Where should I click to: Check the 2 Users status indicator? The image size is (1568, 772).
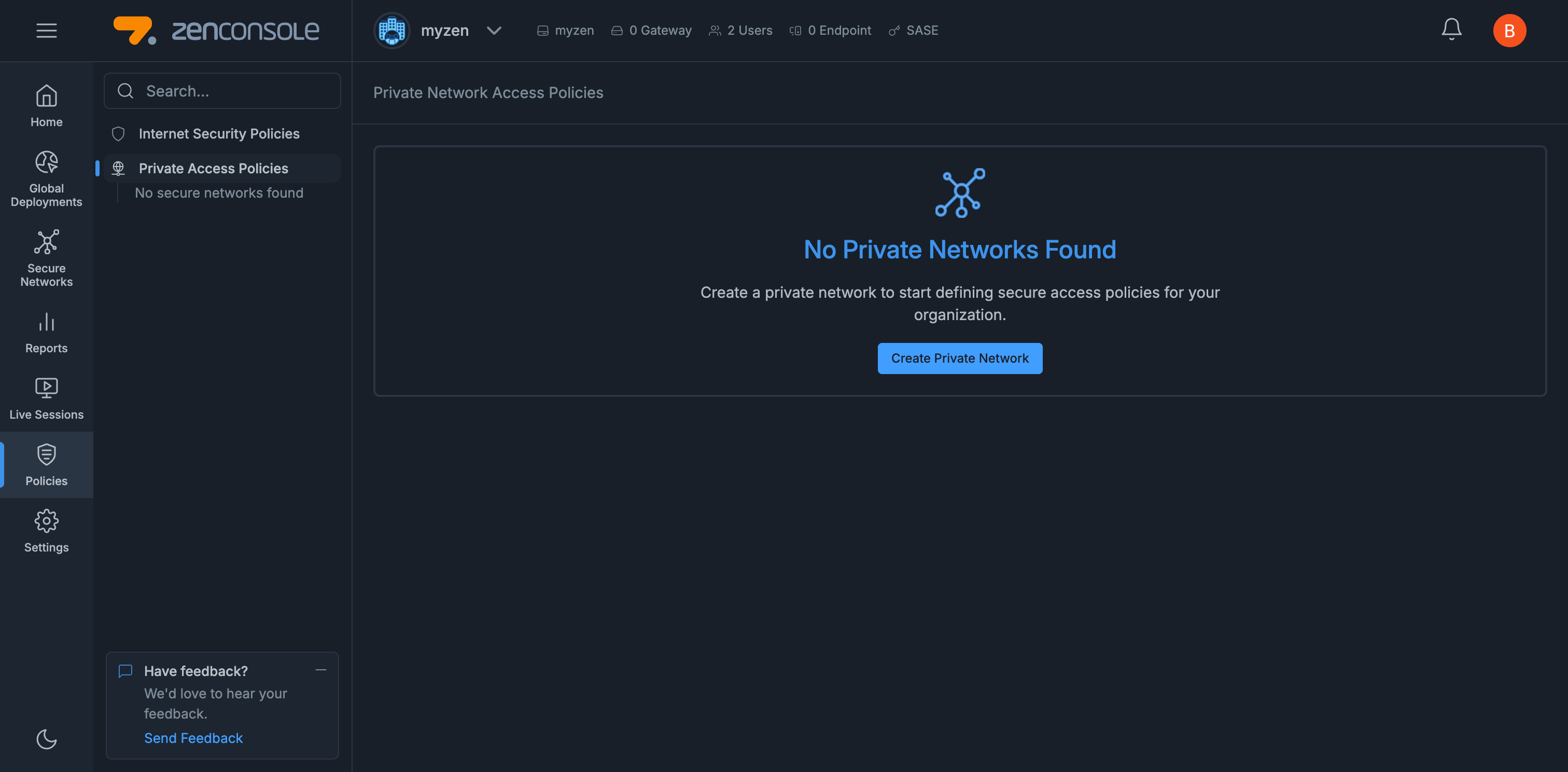coord(740,30)
